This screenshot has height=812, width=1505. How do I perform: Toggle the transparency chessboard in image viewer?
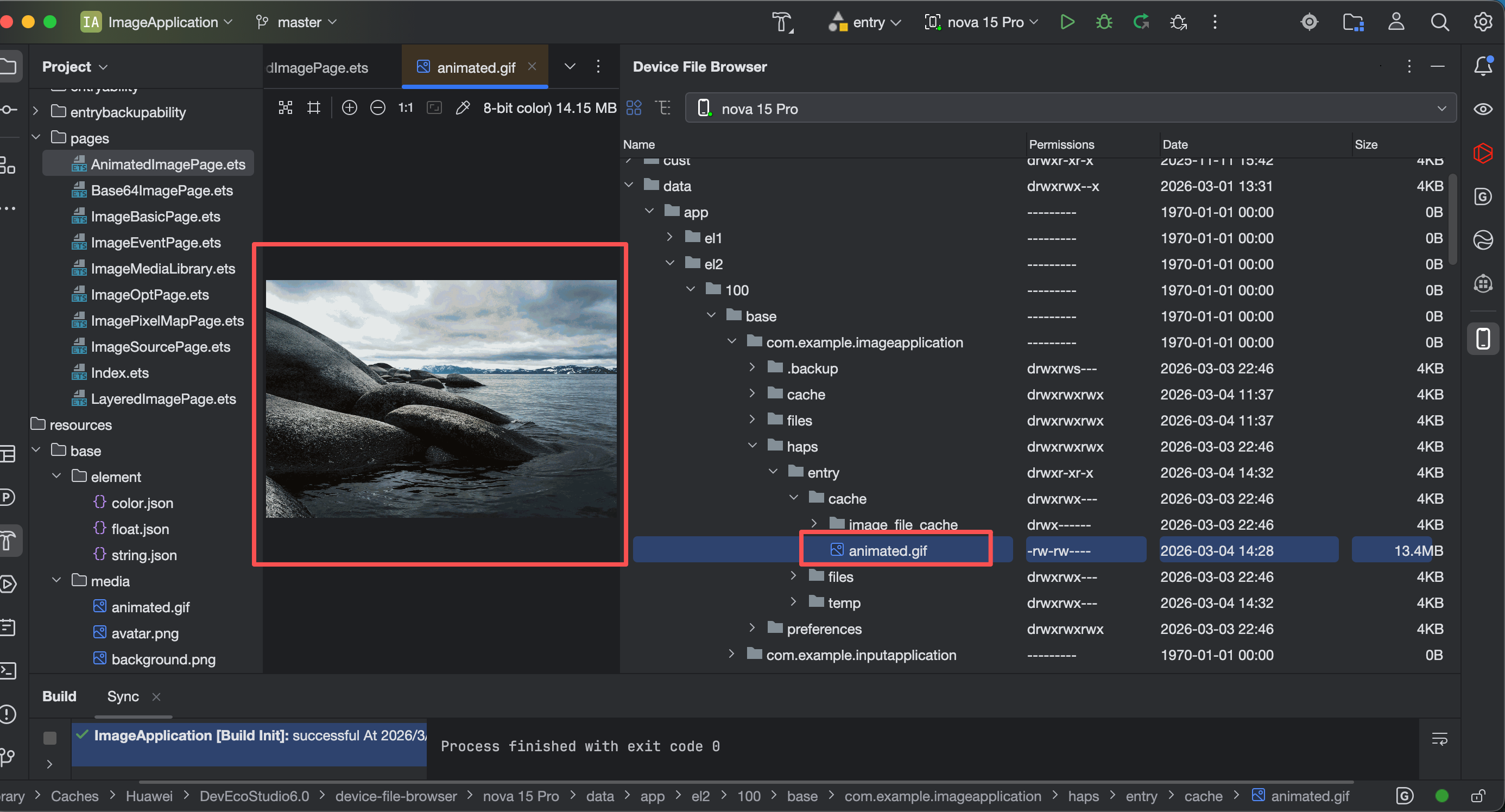click(x=285, y=107)
